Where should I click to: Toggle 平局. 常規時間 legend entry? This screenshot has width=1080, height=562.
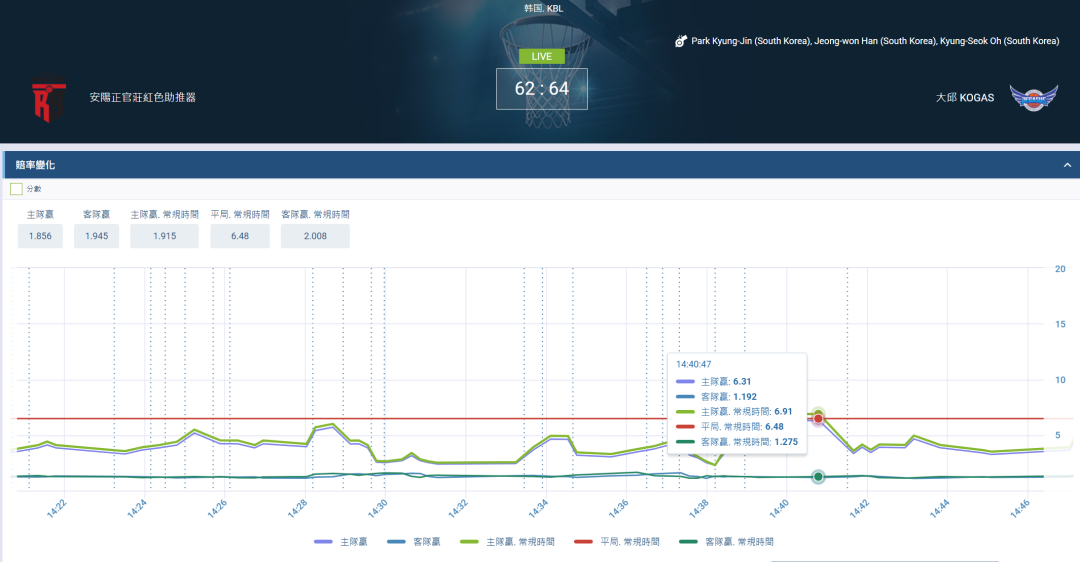(x=616, y=542)
